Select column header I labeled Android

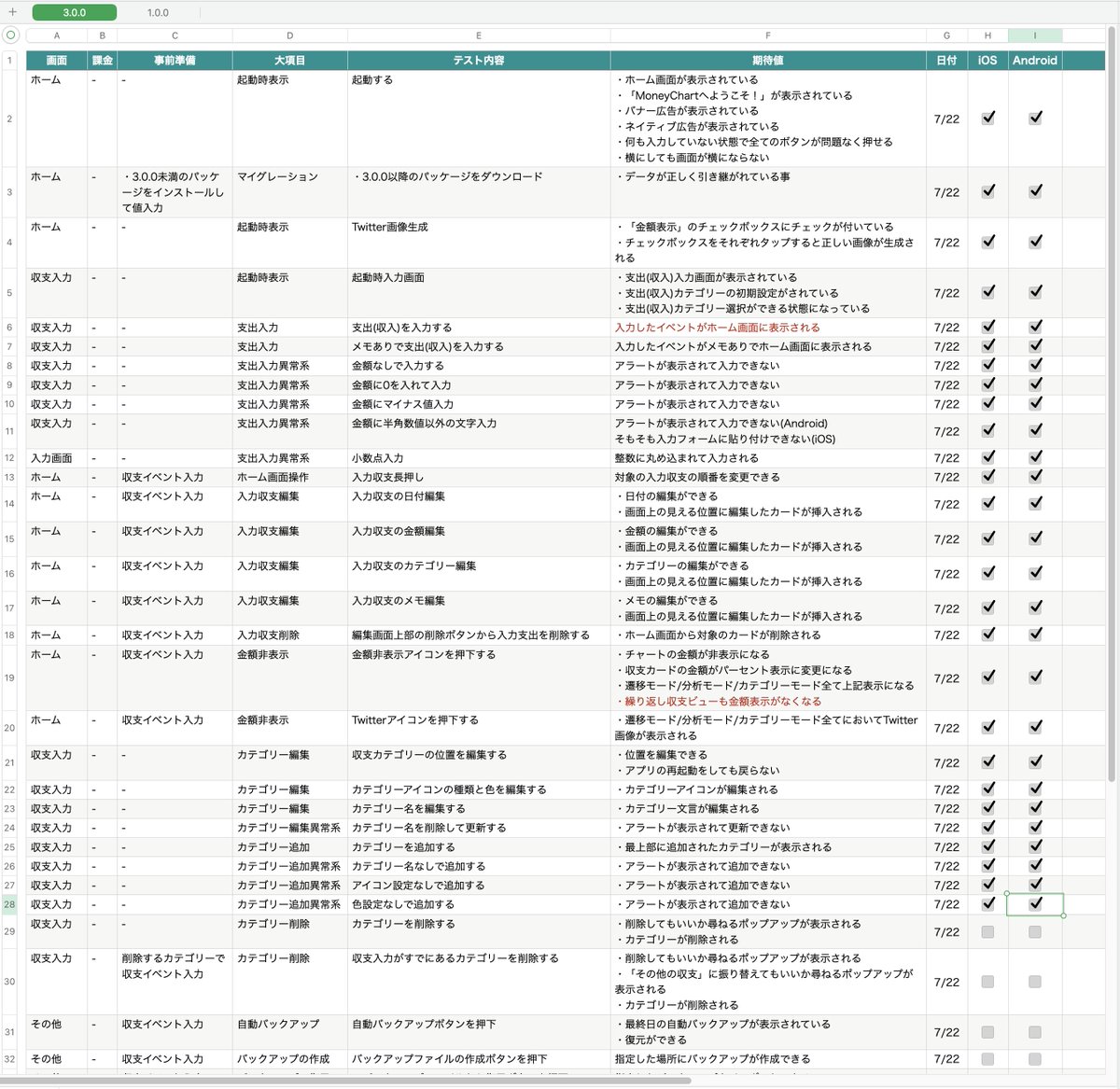click(x=1035, y=35)
